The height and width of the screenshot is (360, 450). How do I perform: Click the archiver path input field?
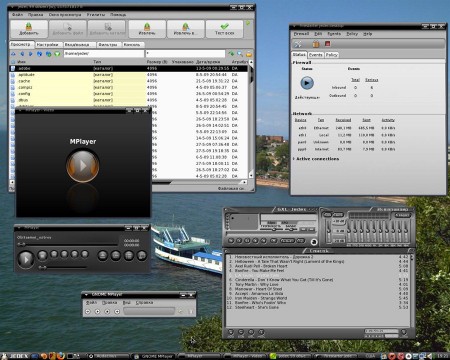104,54
